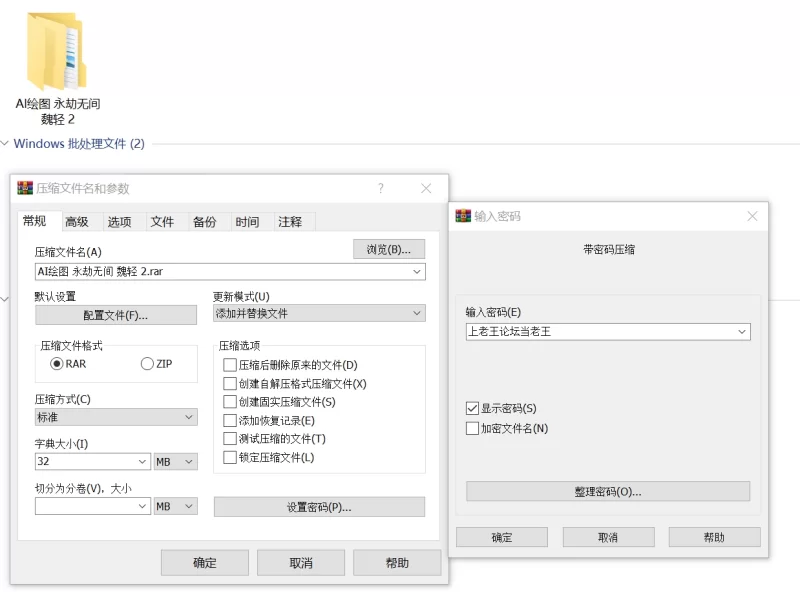This screenshot has height=602, width=800.
Task: Click the question mark help icon in archive dialog
Action: click(381, 188)
